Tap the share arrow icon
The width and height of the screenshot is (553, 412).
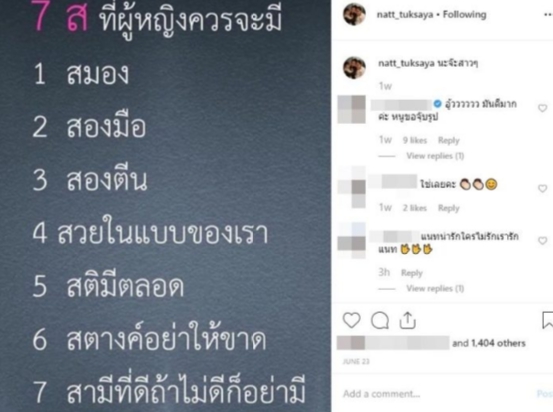pos(407,320)
